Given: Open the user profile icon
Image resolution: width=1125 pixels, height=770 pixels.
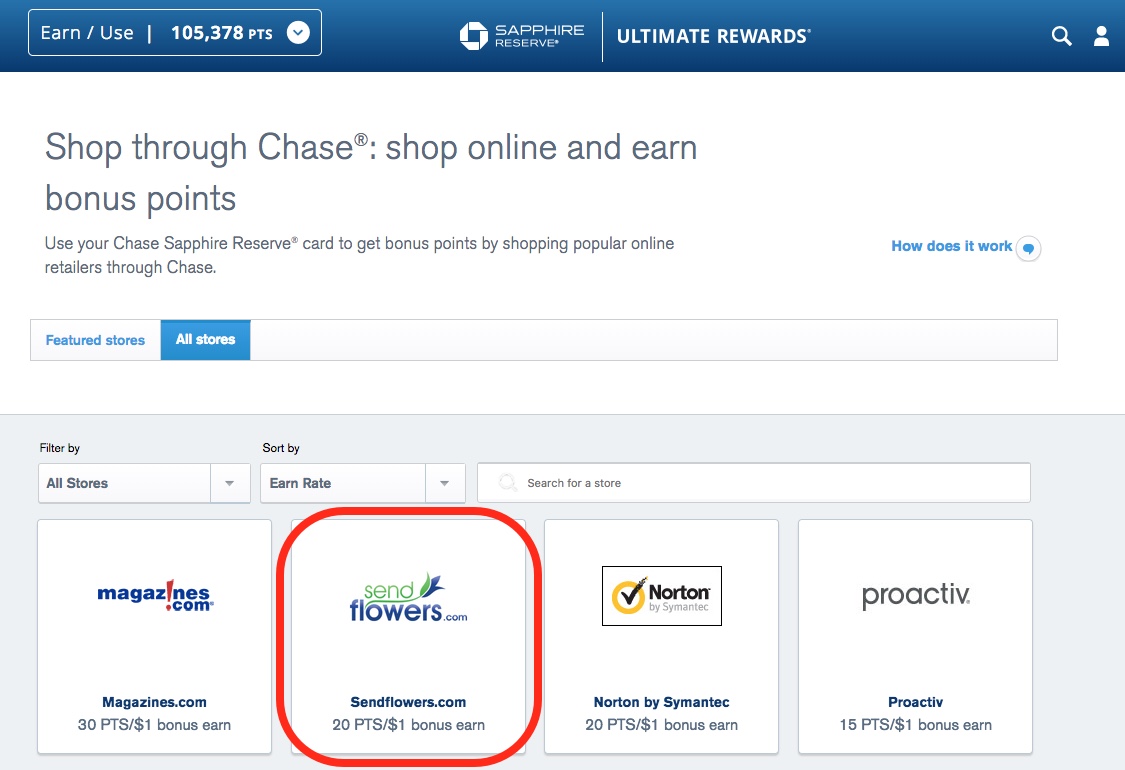Looking at the screenshot, I should [x=1101, y=36].
